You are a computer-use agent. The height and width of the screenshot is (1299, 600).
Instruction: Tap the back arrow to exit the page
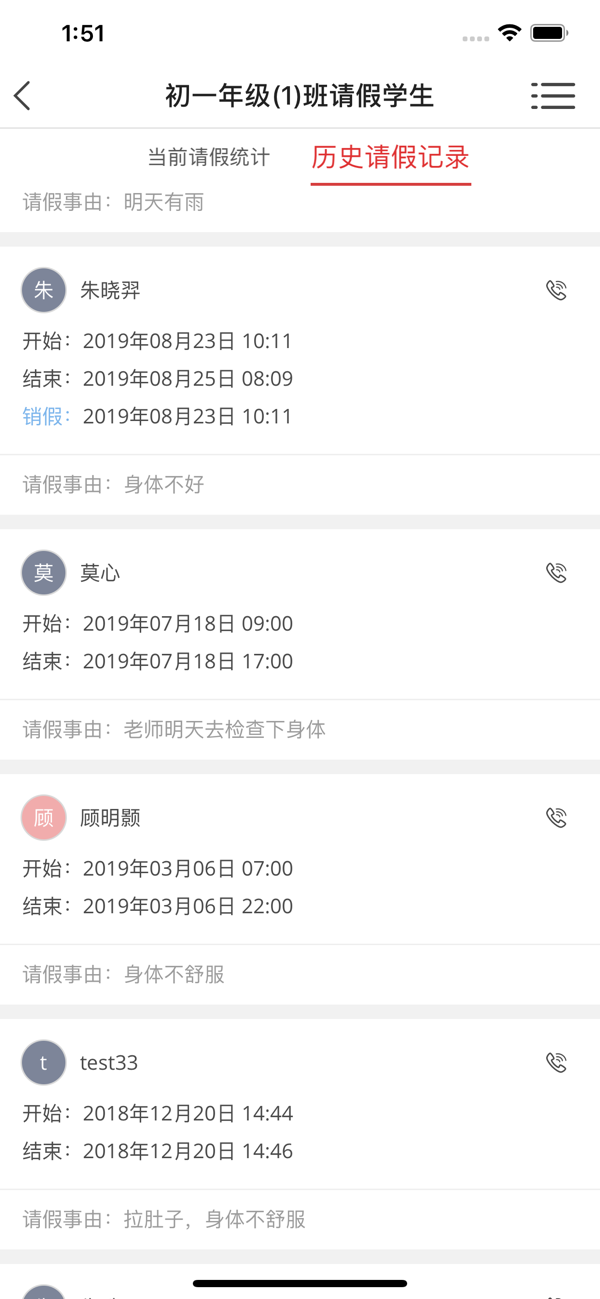pyautogui.click(x=21, y=96)
